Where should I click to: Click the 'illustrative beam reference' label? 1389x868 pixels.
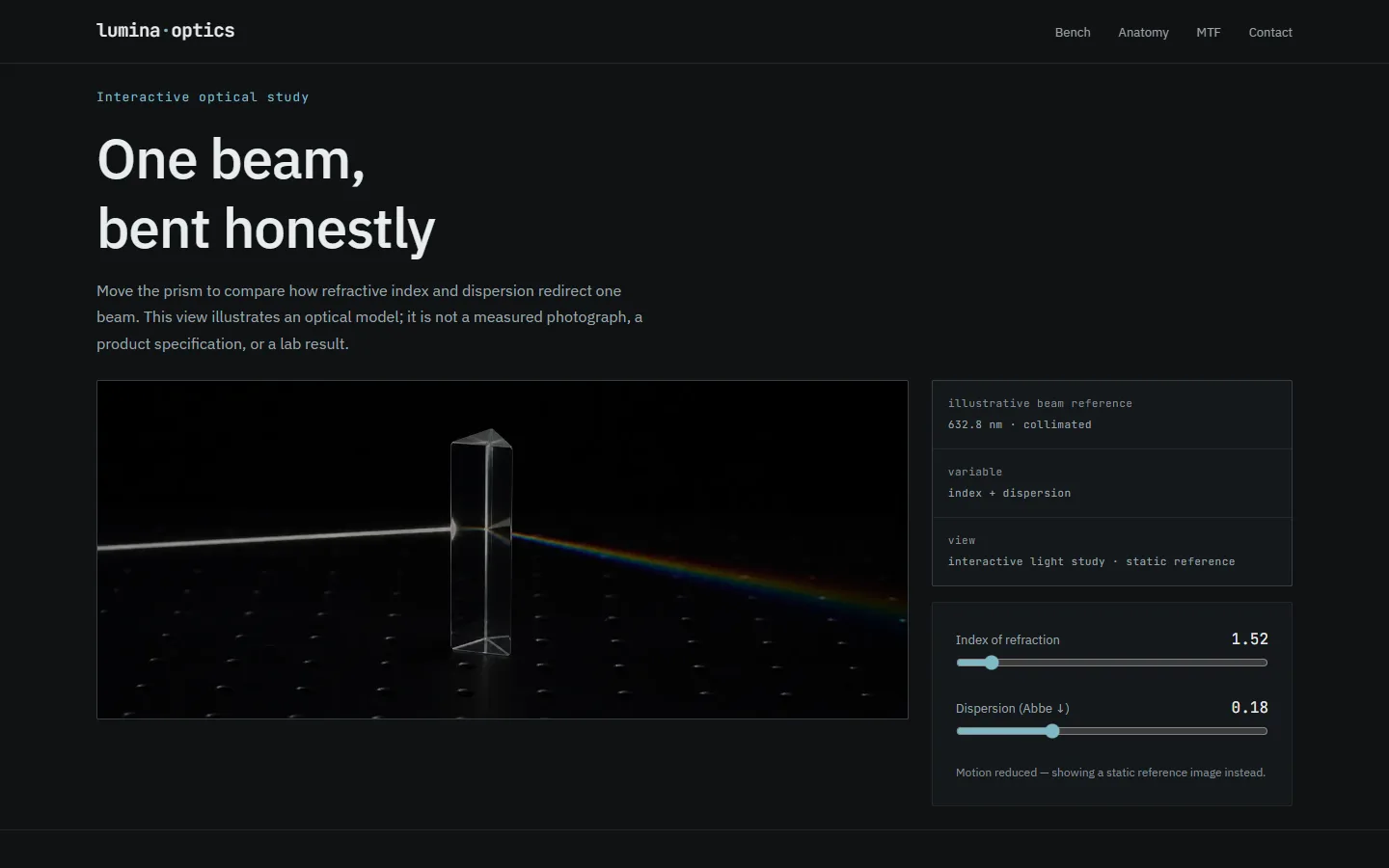point(1040,403)
